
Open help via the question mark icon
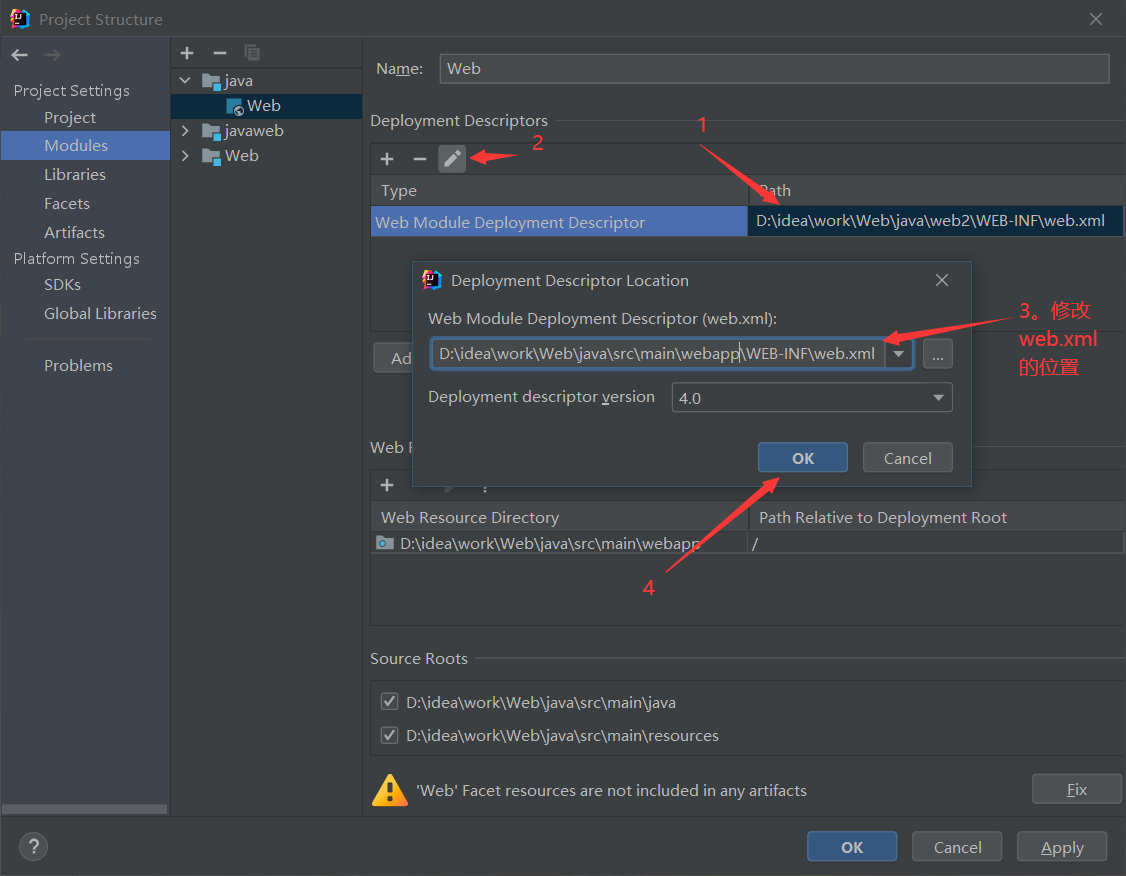click(33, 846)
